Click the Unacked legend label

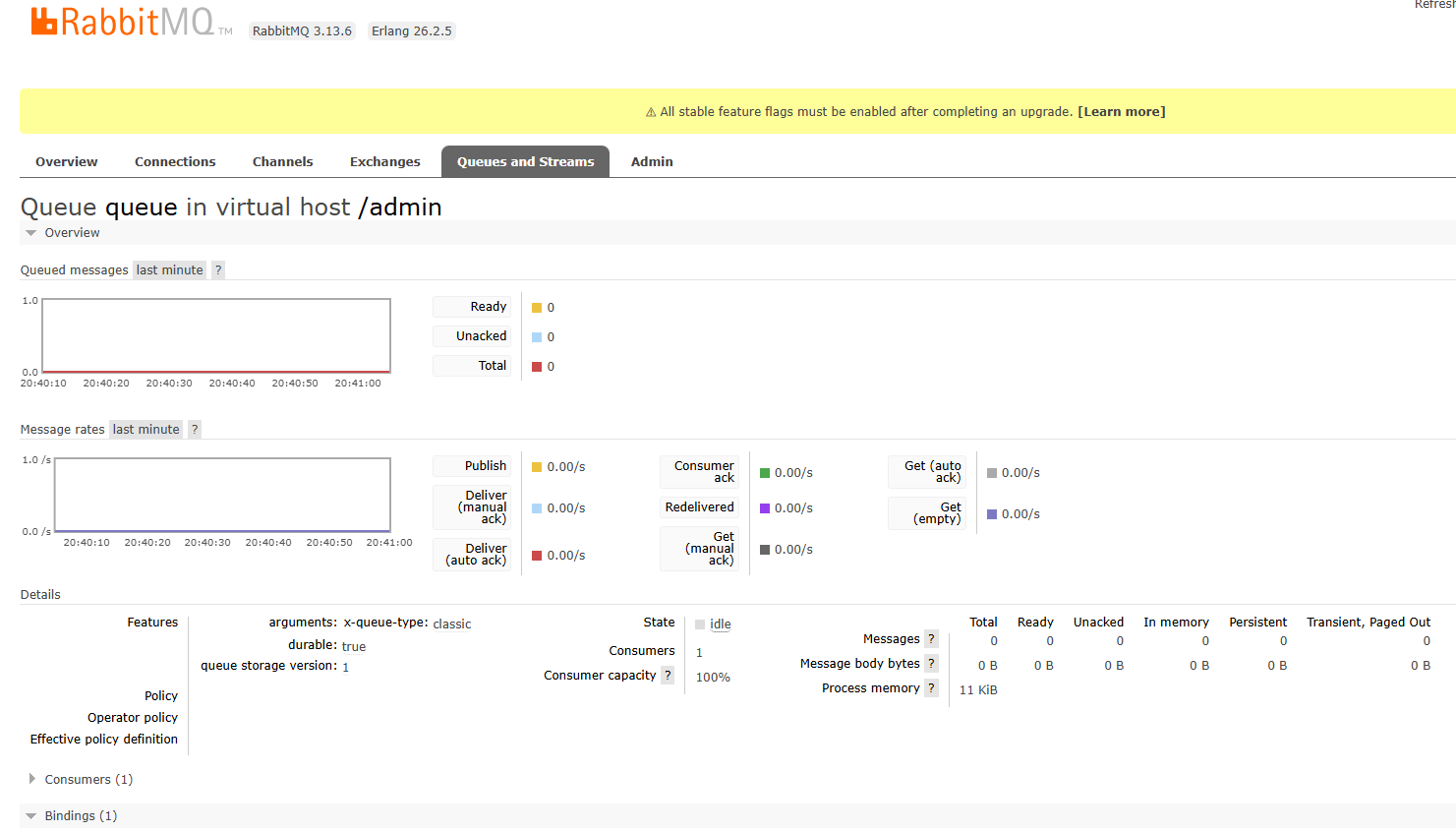click(472, 336)
